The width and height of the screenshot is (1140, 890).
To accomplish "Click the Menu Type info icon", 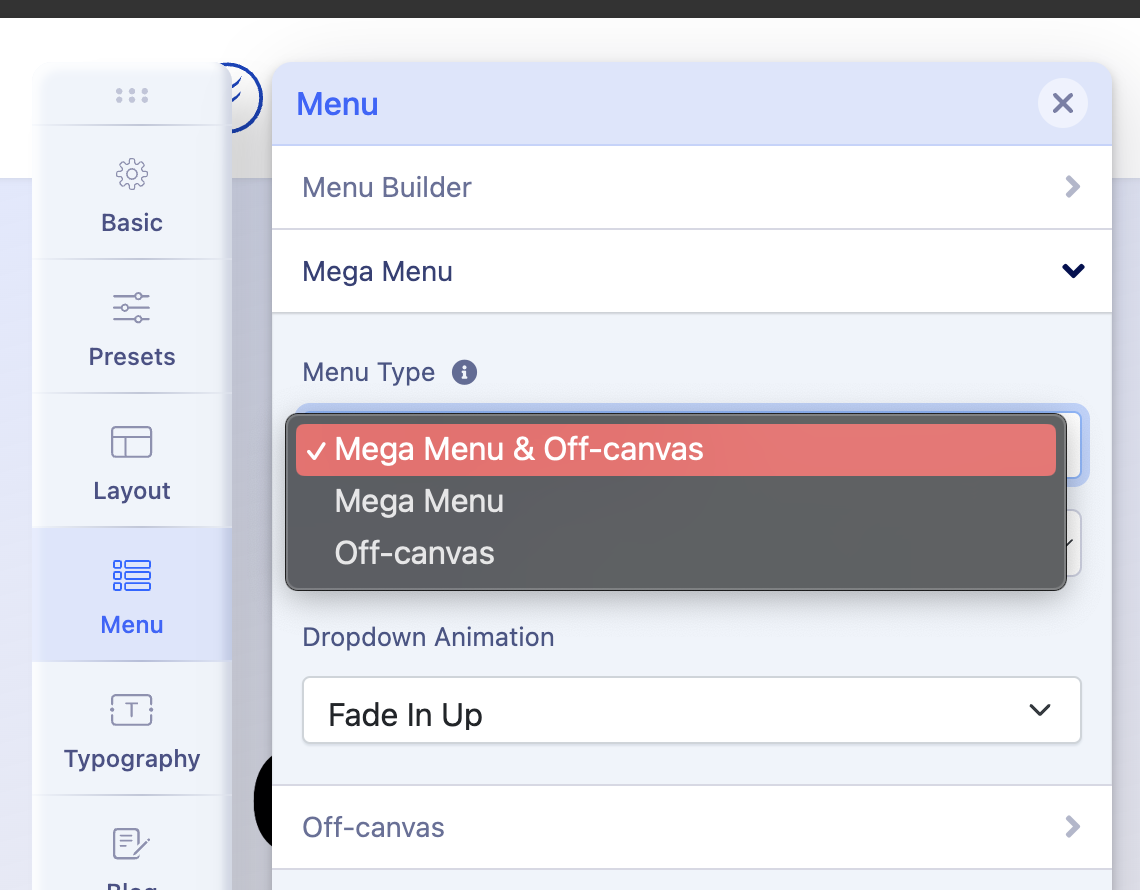I will tap(464, 373).
